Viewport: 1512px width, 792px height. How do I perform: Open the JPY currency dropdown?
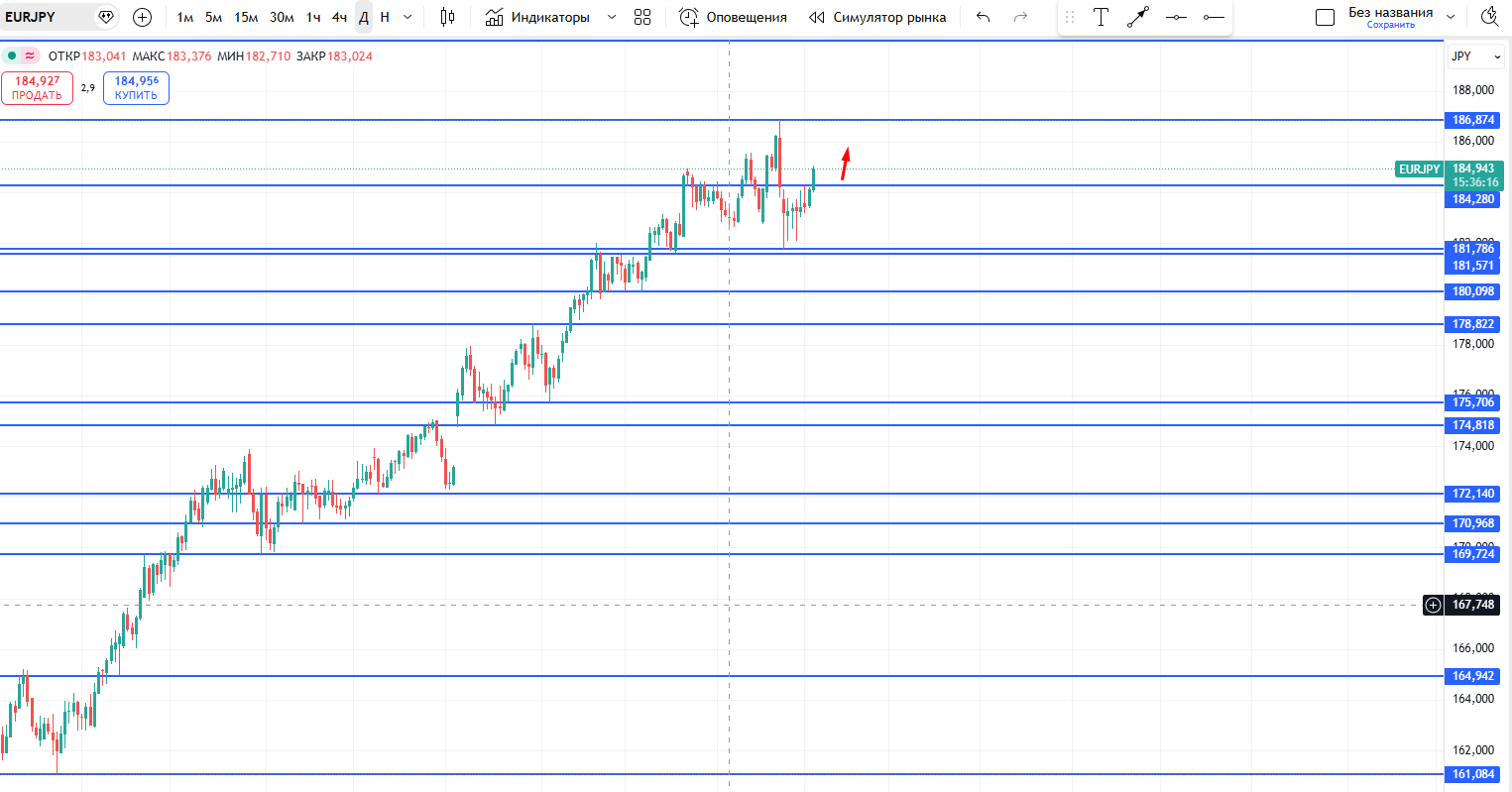coord(1476,57)
